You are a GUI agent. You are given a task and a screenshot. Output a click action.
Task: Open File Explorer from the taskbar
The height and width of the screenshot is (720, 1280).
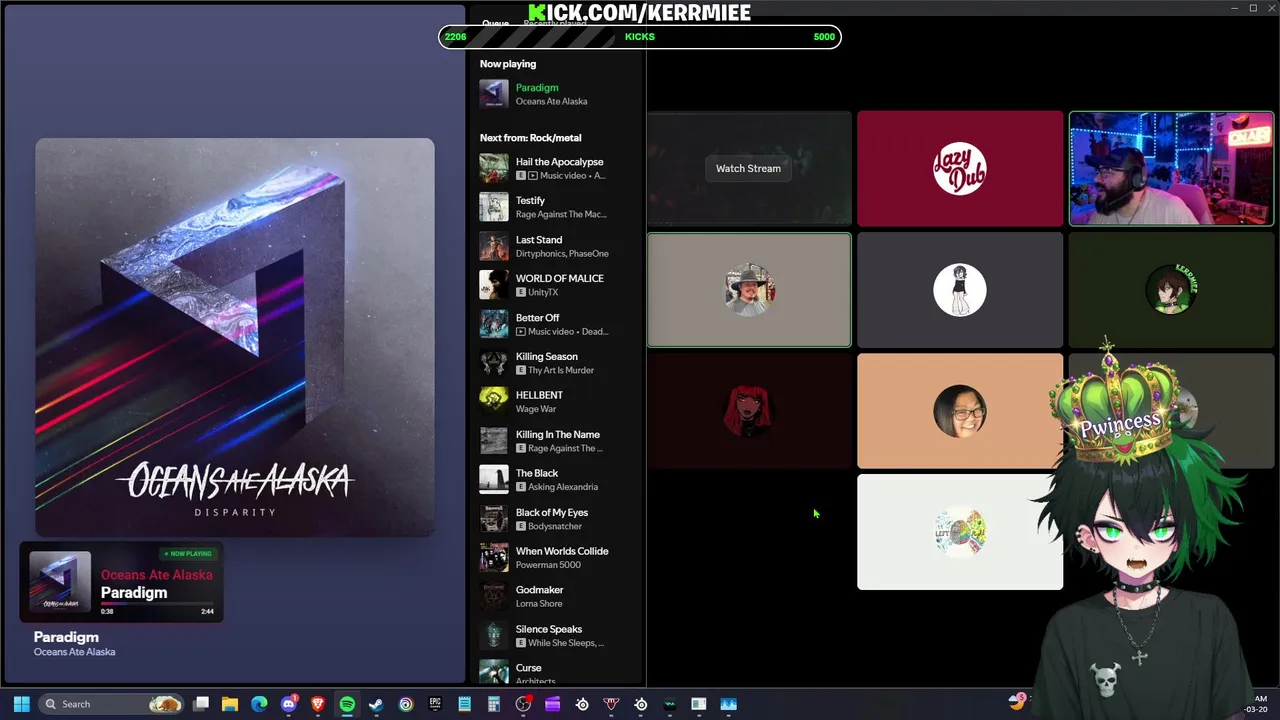230,704
